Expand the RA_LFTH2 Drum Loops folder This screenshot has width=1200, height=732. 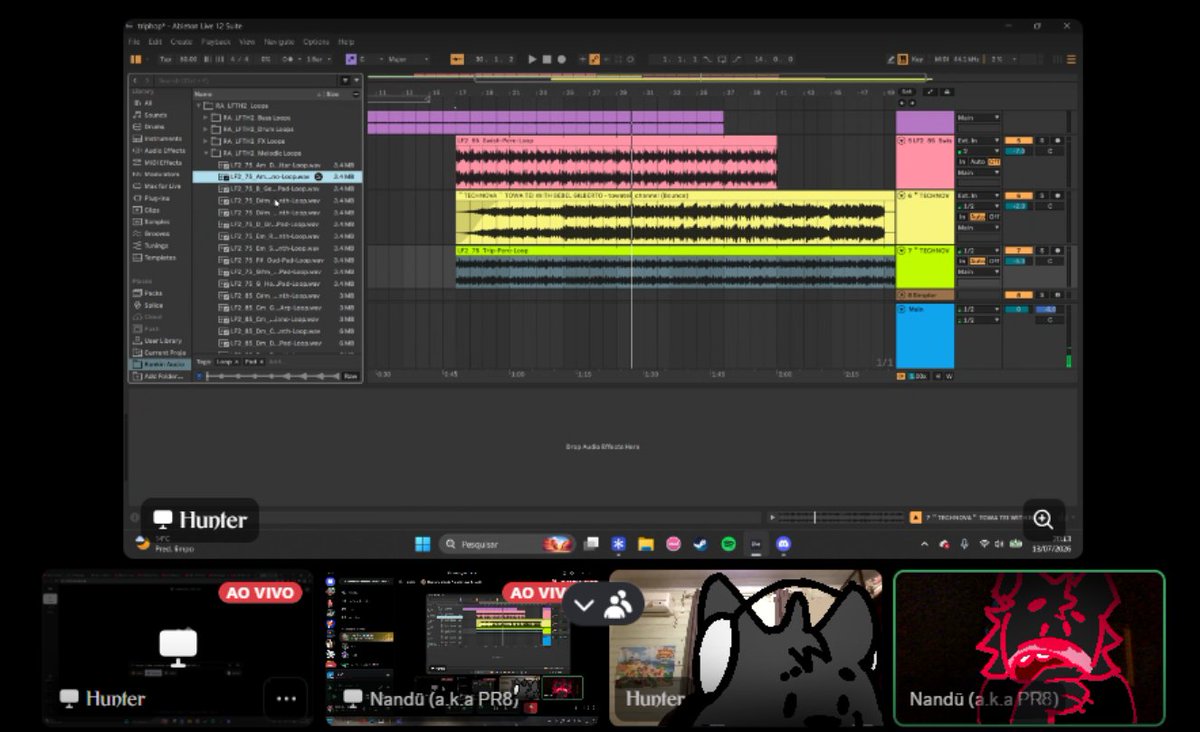point(206,129)
